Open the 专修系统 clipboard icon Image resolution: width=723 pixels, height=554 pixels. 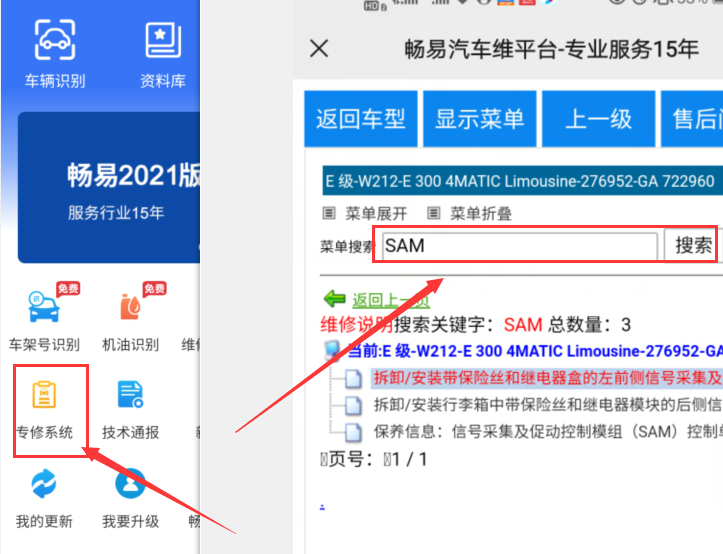click(x=44, y=395)
